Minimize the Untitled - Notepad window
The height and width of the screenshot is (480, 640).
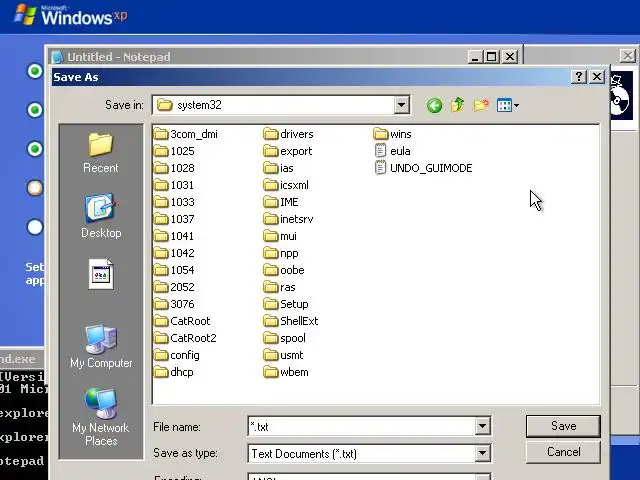(x=475, y=57)
